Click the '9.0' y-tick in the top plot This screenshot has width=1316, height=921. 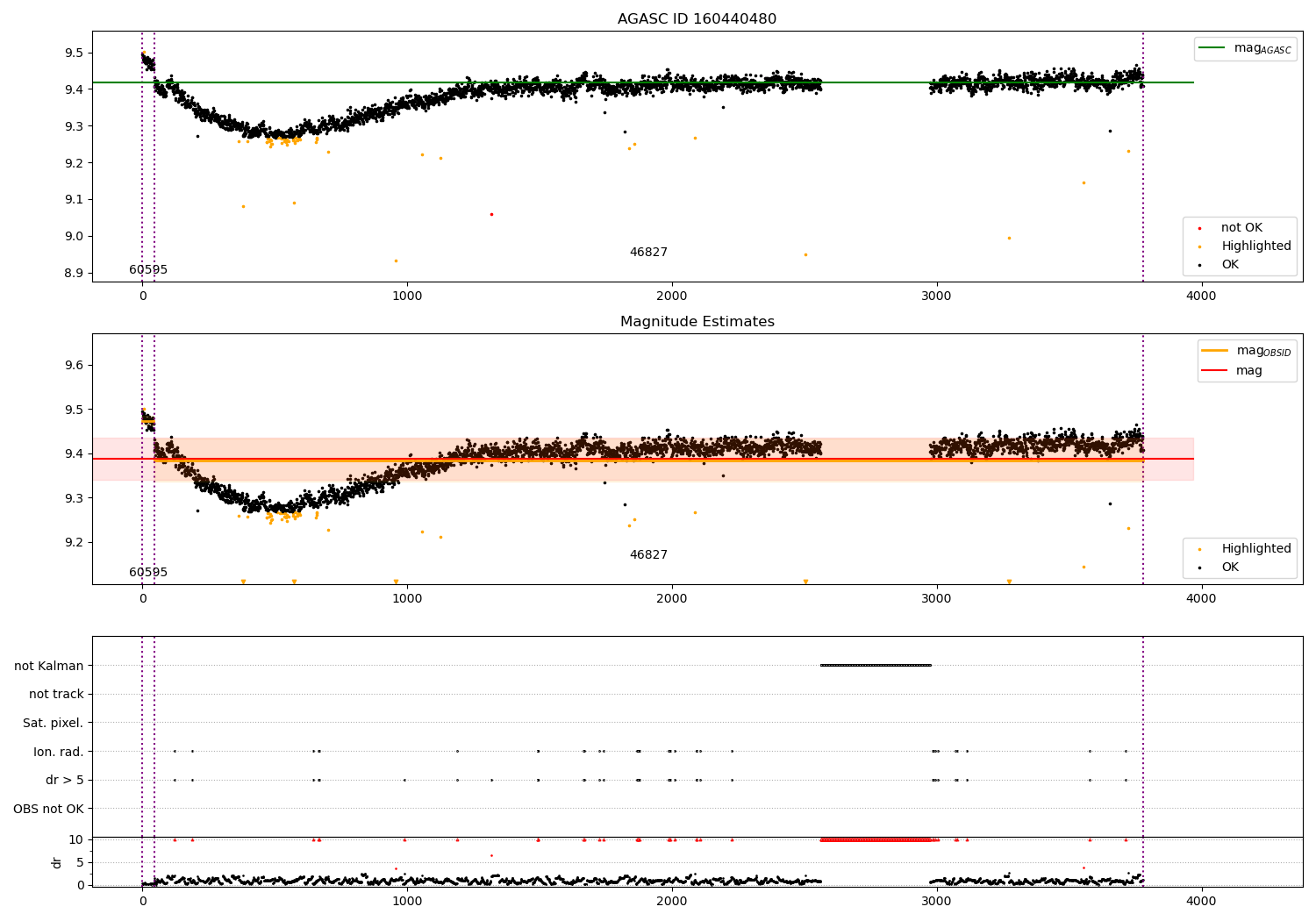click(74, 236)
